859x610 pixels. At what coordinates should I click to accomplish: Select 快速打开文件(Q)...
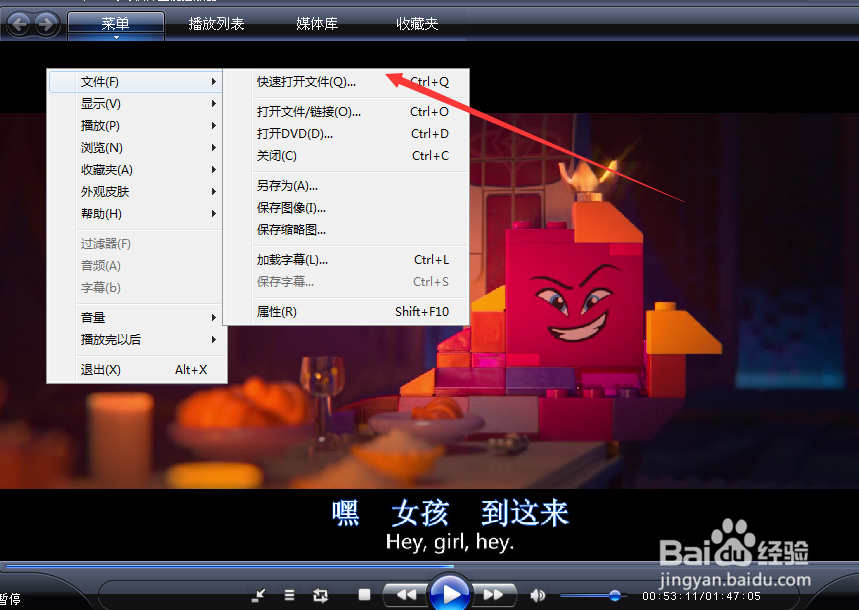click(347, 82)
